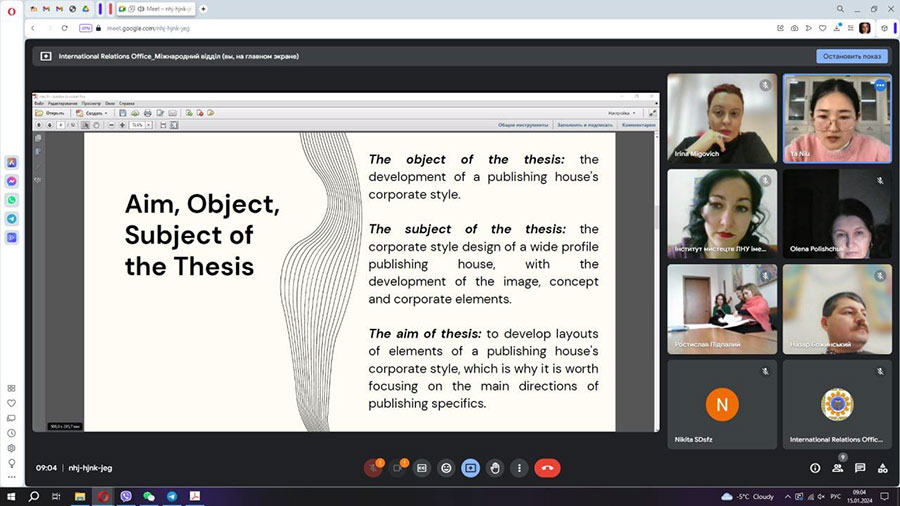The height and width of the screenshot is (506, 900).
Task: Click the Остановить показ button
Action: 851,56
